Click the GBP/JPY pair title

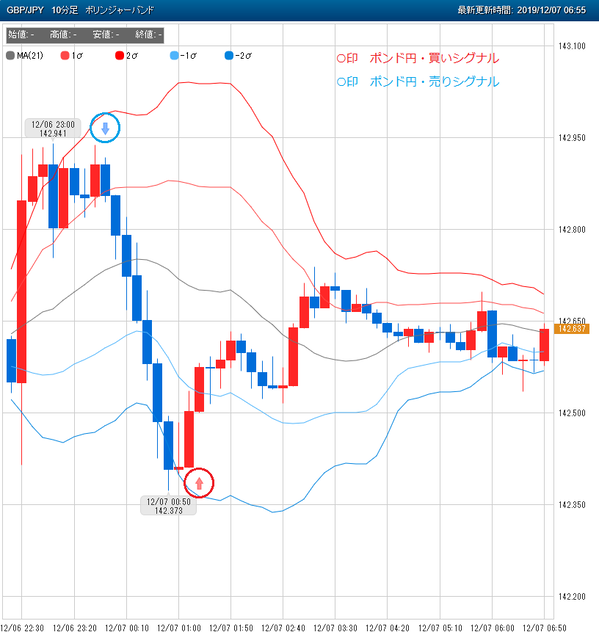click(25, 10)
